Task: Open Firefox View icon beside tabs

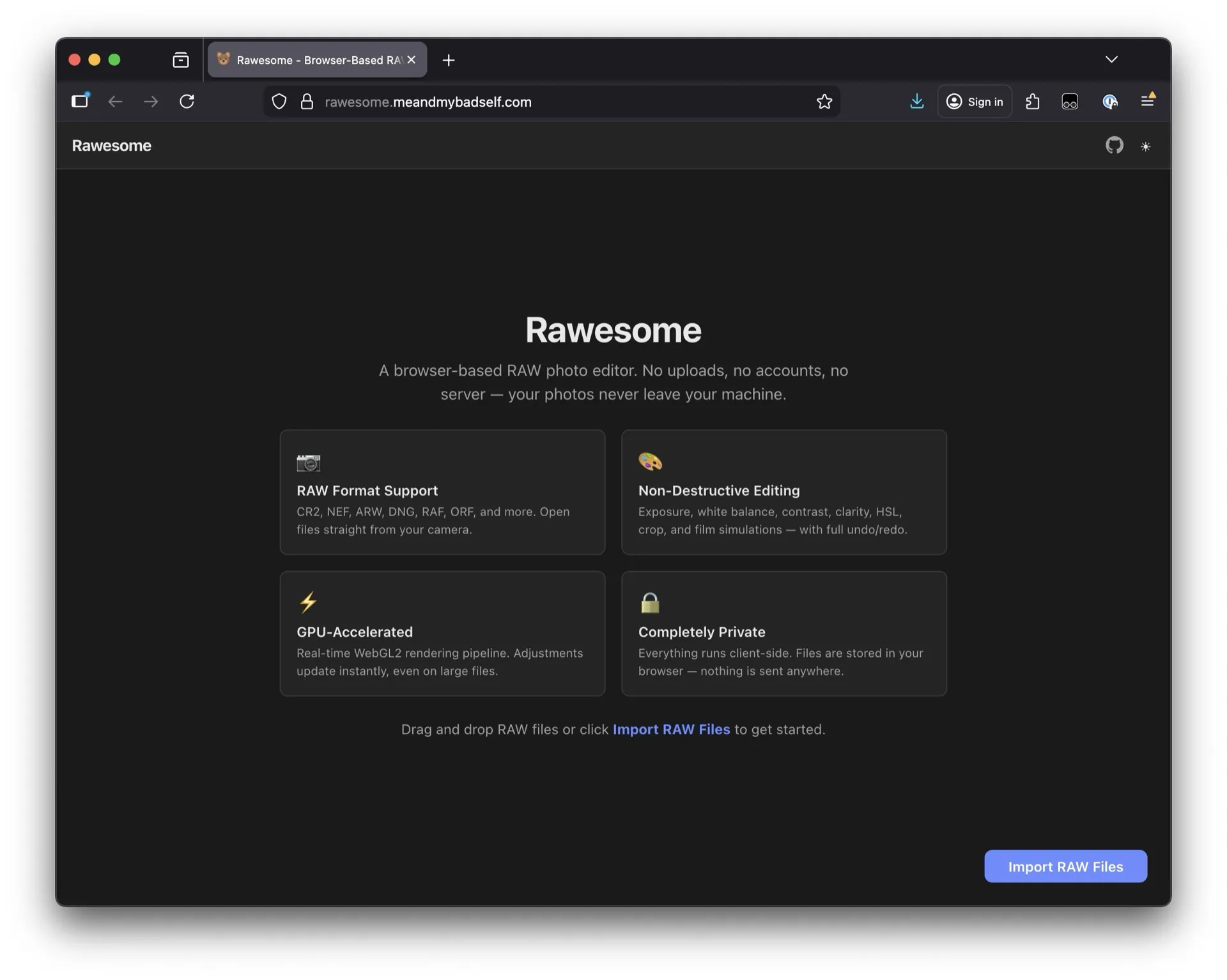Action: [x=181, y=60]
